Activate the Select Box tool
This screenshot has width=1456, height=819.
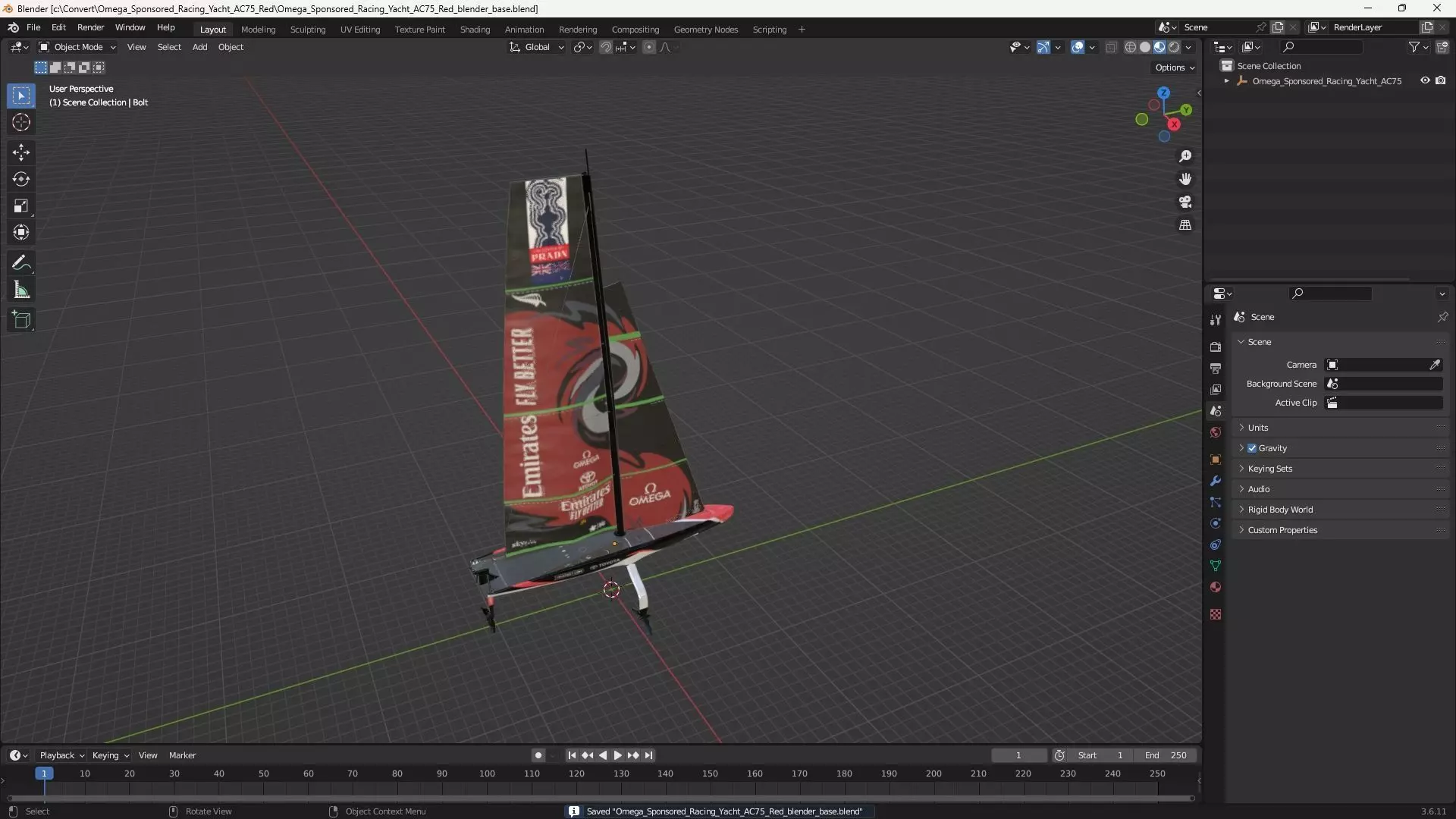pos(21,96)
